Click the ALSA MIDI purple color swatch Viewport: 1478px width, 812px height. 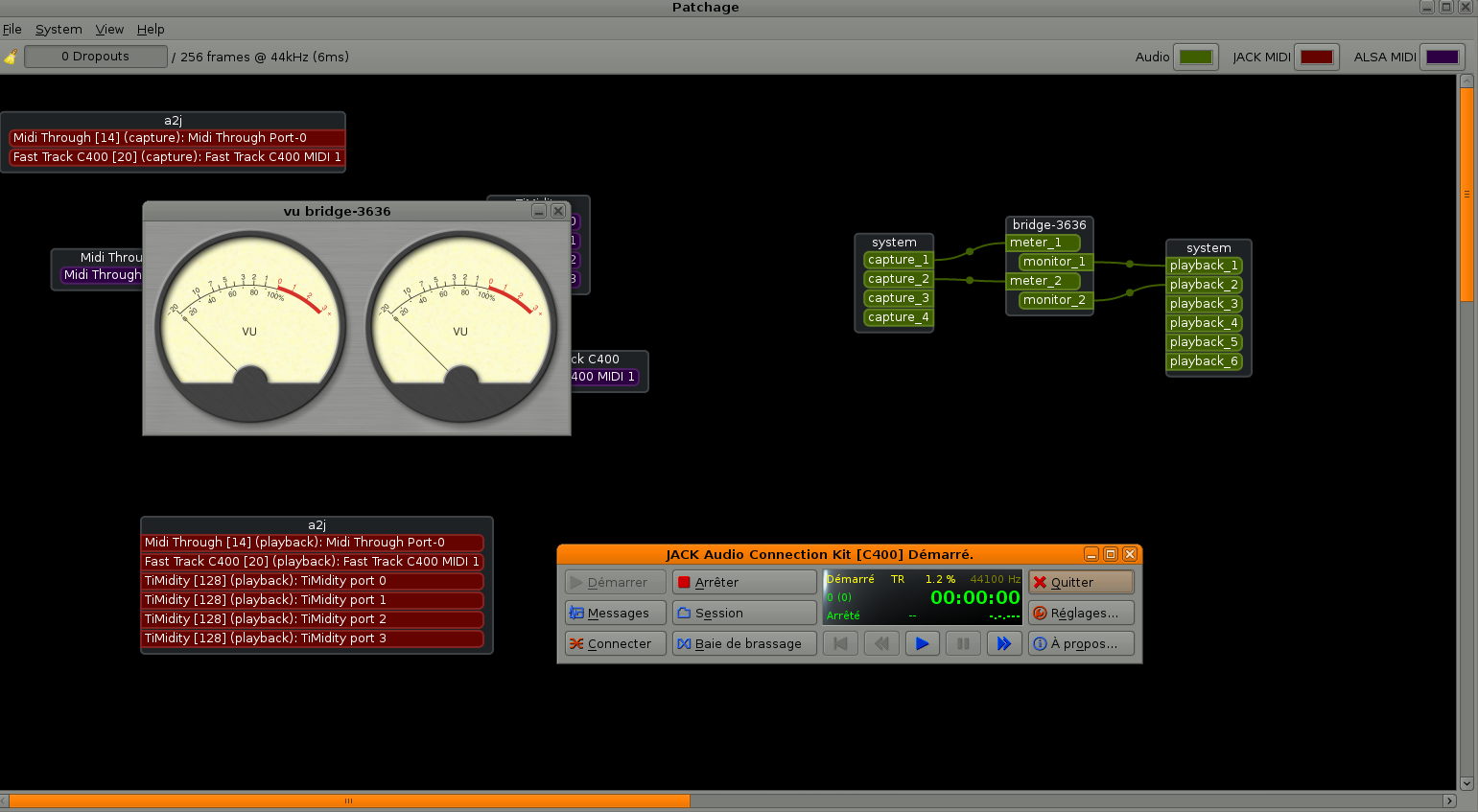click(x=1442, y=57)
